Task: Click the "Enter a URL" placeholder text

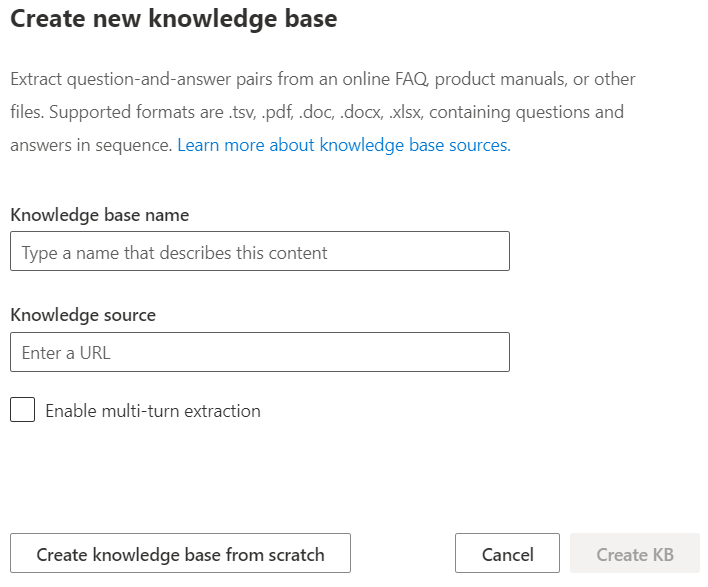Action: coord(66,353)
